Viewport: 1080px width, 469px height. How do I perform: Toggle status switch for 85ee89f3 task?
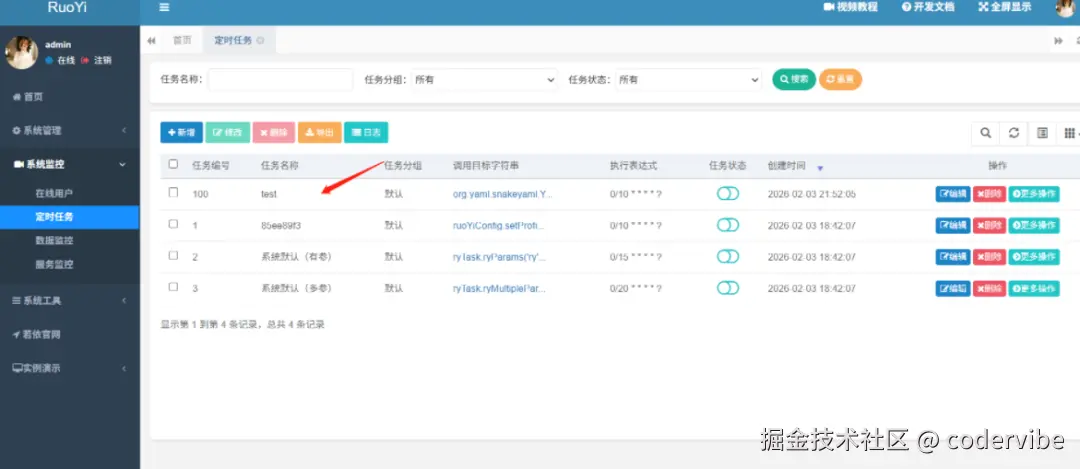(x=727, y=225)
